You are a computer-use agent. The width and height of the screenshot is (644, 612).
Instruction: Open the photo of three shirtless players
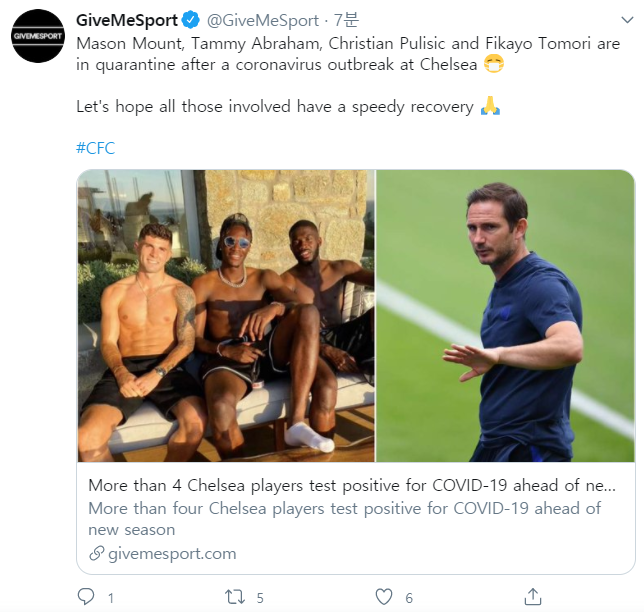(226, 315)
